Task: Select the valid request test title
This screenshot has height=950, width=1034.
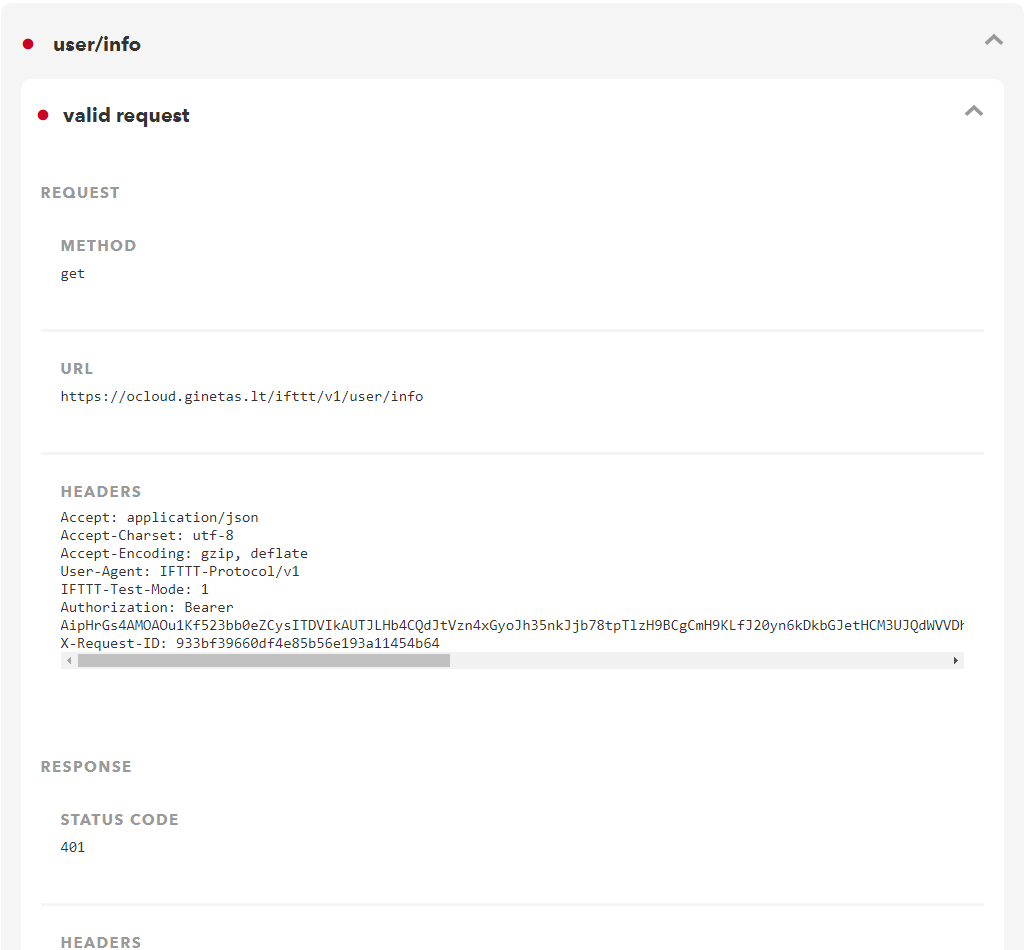Action: (x=126, y=115)
